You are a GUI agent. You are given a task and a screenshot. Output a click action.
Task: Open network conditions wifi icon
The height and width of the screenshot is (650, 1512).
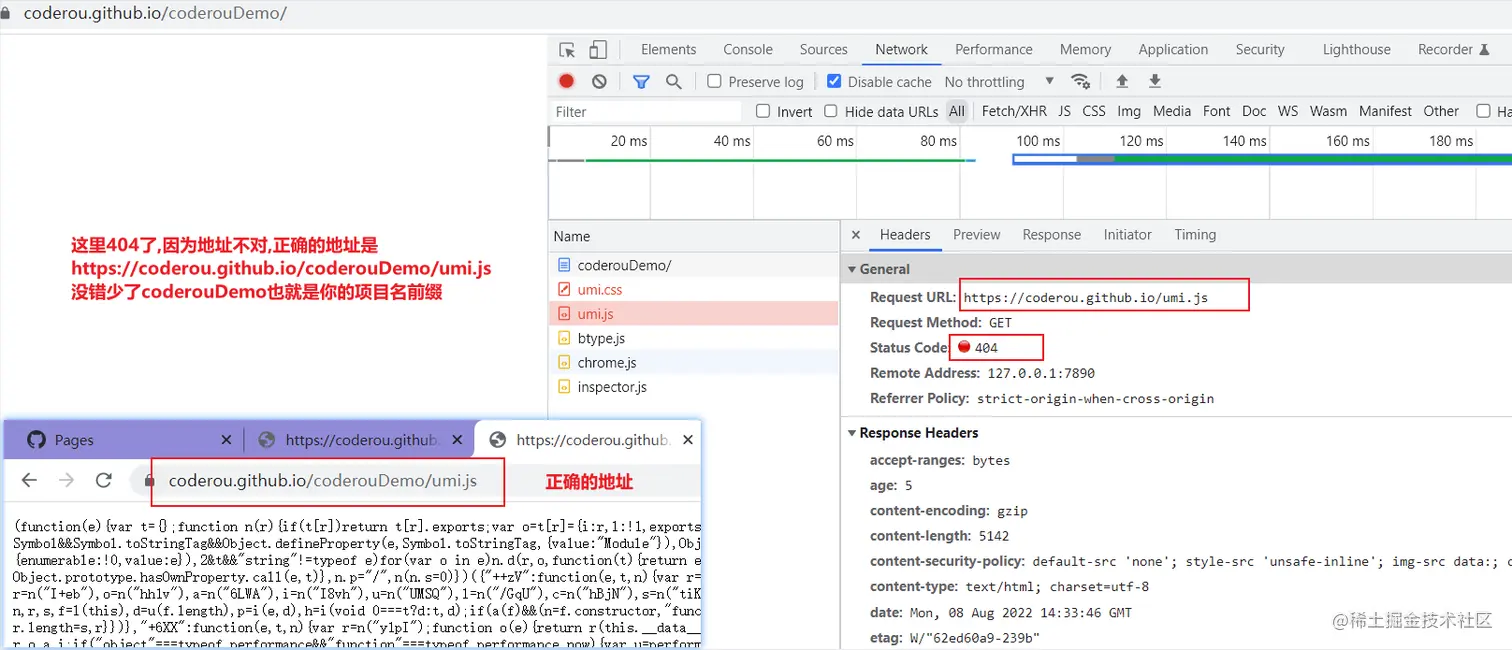tap(1080, 81)
